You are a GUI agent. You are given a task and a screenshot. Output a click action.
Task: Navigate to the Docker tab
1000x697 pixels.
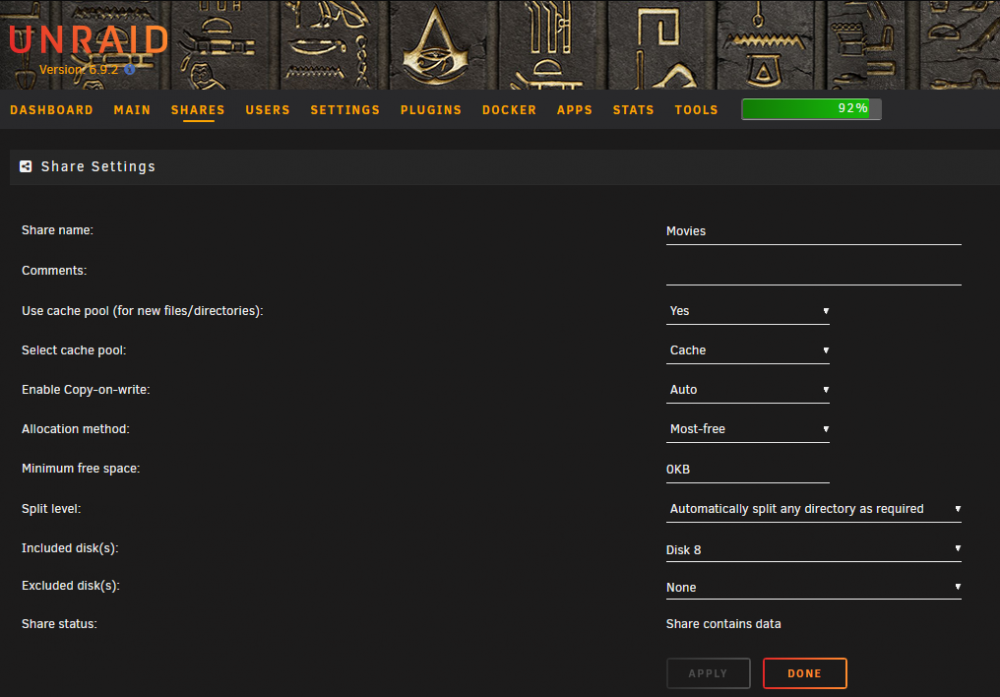pyautogui.click(x=509, y=110)
